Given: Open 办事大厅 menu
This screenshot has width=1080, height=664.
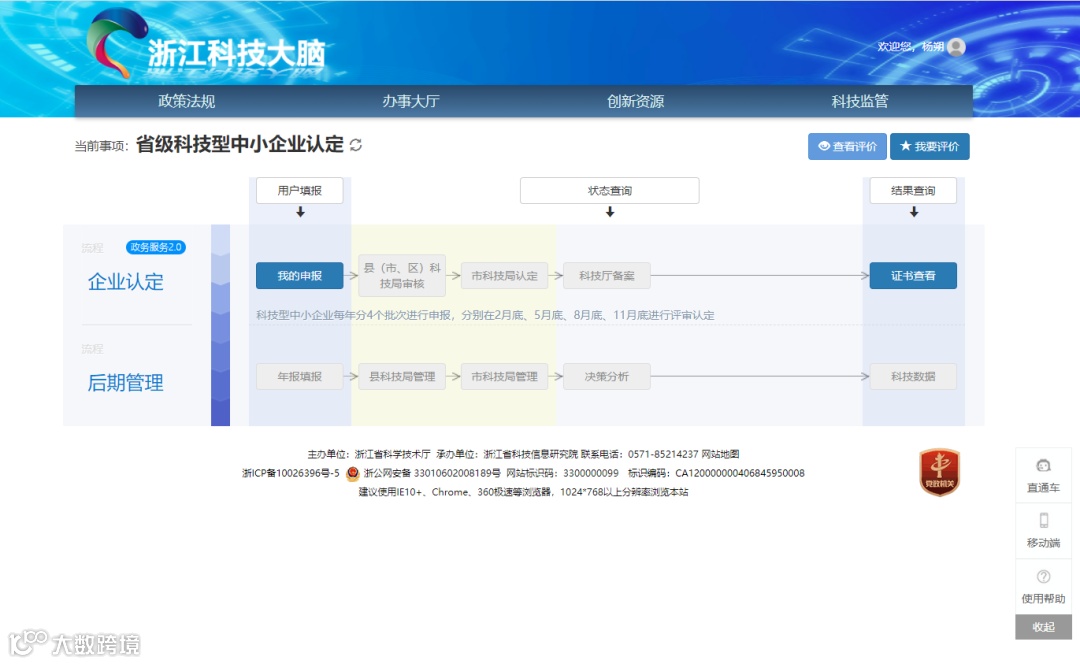Looking at the screenshot, I should pyautogui.click(x=411, y=101).
